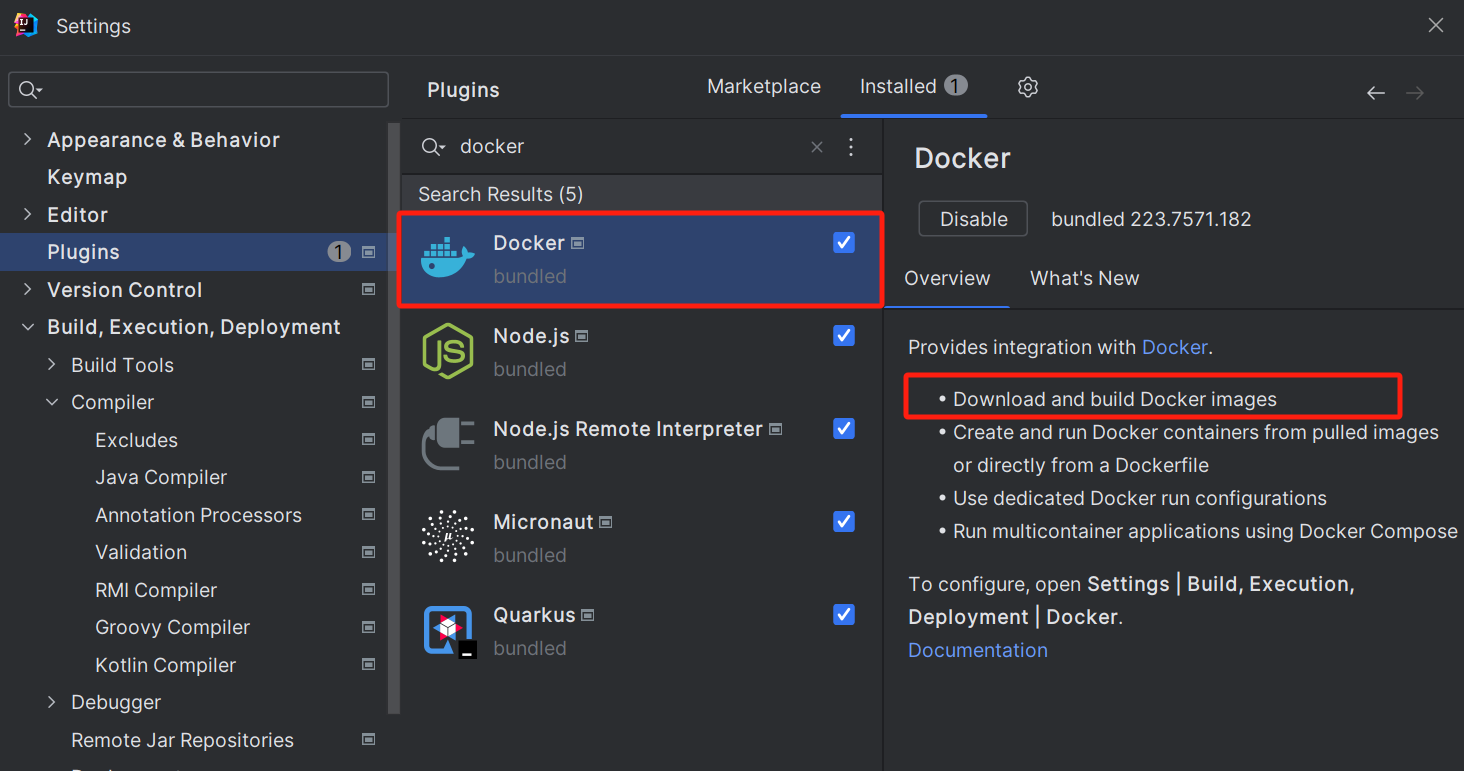Viewport: 1464px width, 771px height.
Task: Go forward with the right arrow
Action: [1415, 93]
